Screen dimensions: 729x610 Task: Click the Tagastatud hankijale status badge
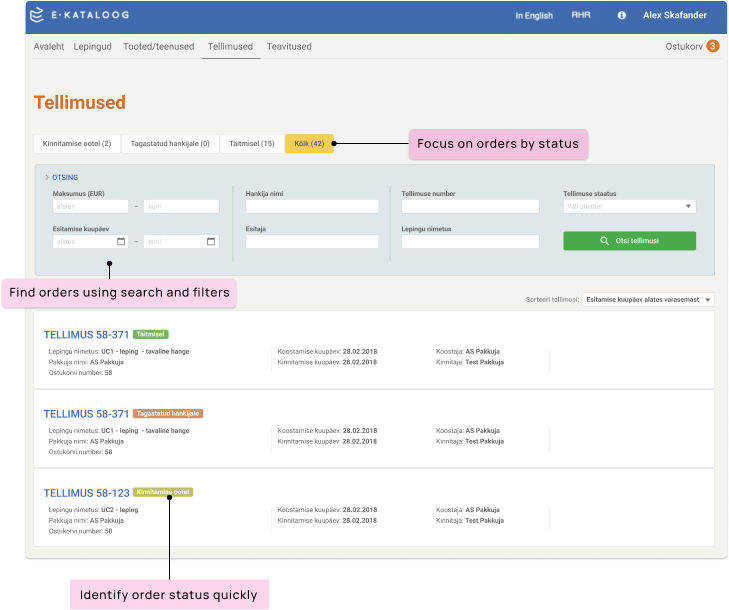click(168, 413)
